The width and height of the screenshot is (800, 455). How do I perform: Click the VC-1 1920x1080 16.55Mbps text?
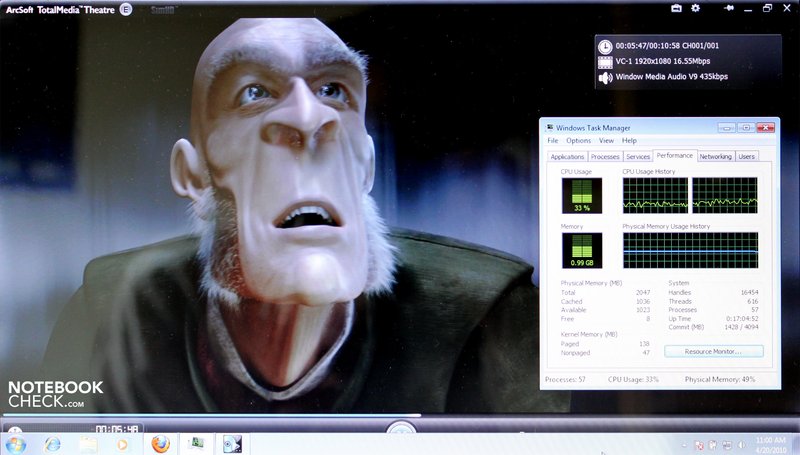coord(662,61)
